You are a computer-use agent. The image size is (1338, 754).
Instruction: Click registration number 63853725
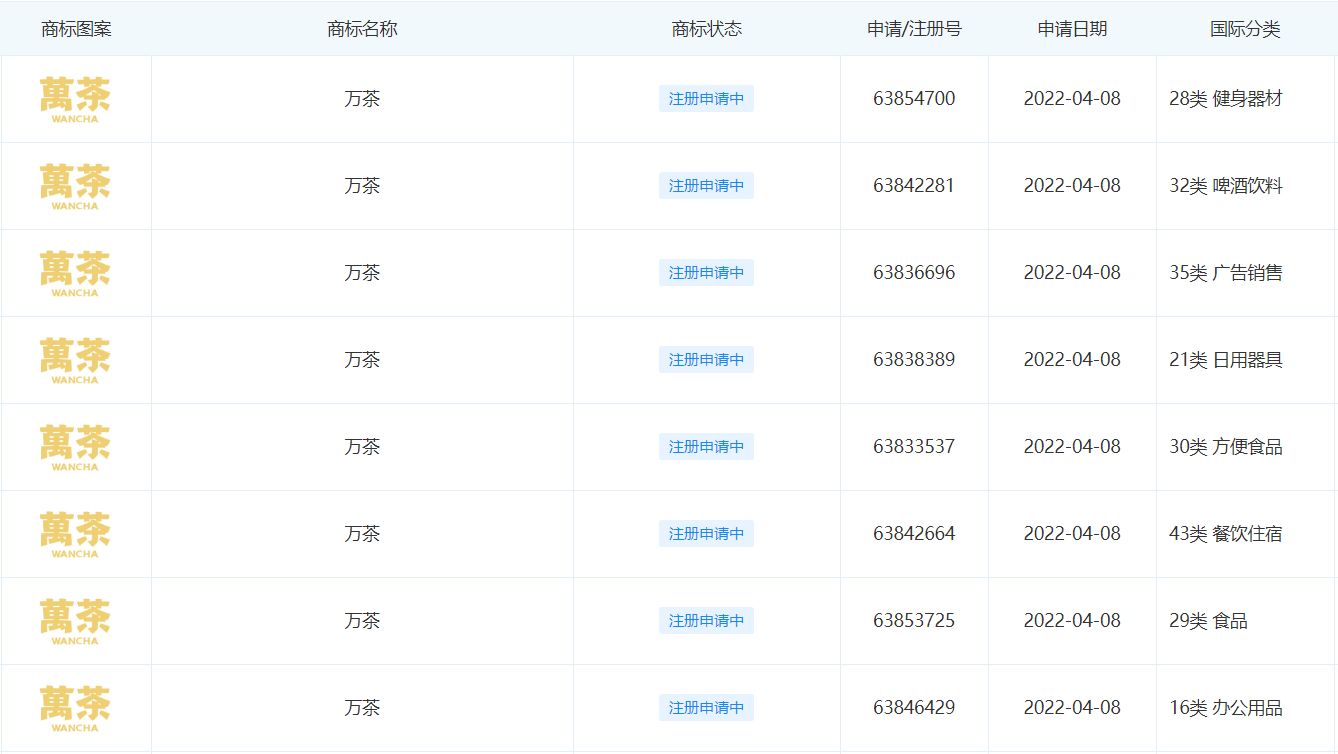click(x=914, y=621)
